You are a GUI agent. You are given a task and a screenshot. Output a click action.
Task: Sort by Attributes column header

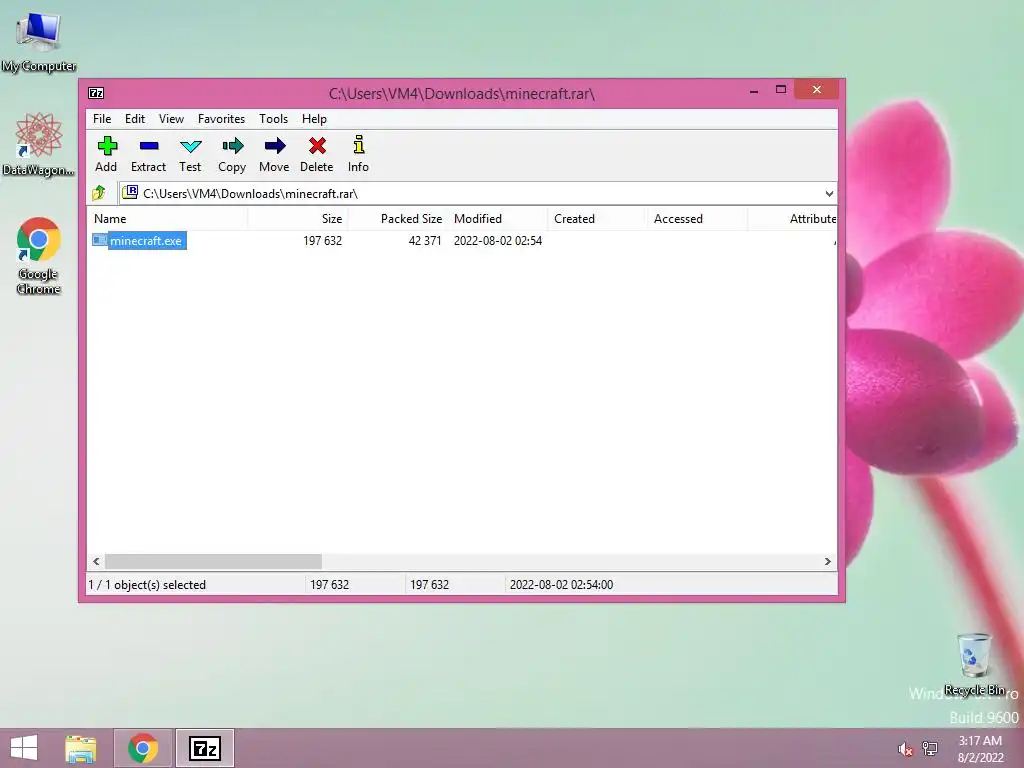pyautogui.click(x=793, y=219)
